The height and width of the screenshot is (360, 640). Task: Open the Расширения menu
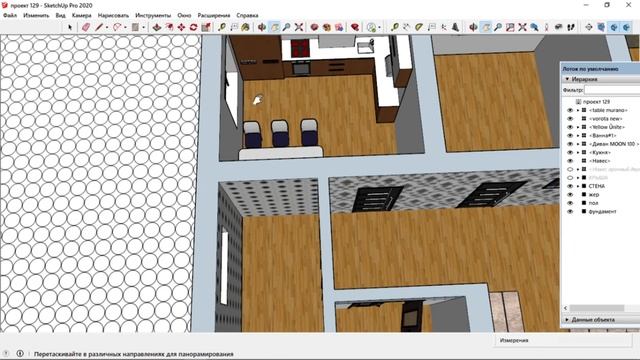[x=214, y=15]
